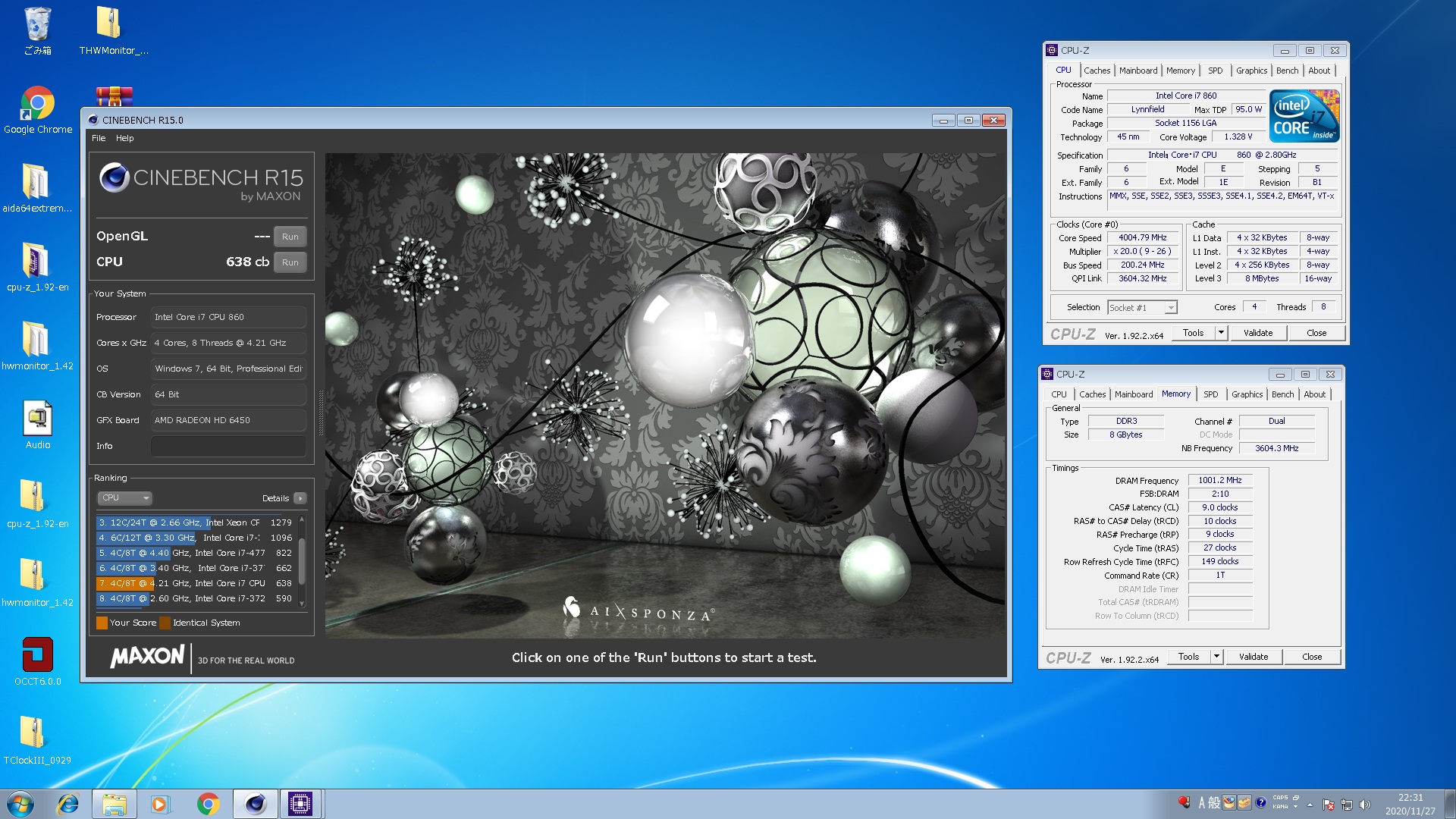Click Validate in upper CPU-Z window
This screenshot has height=819, width=1456.
(x=1258, y=333)
